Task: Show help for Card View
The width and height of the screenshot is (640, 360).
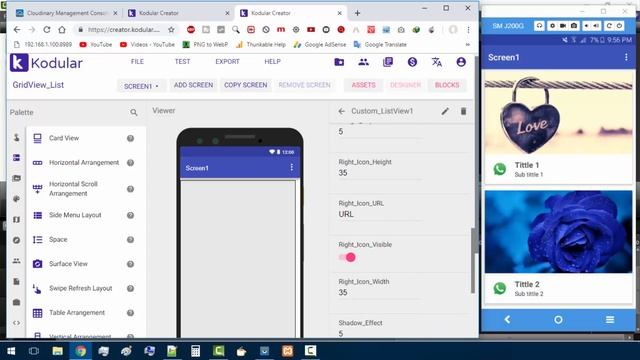Action: [x=130, y=138]
